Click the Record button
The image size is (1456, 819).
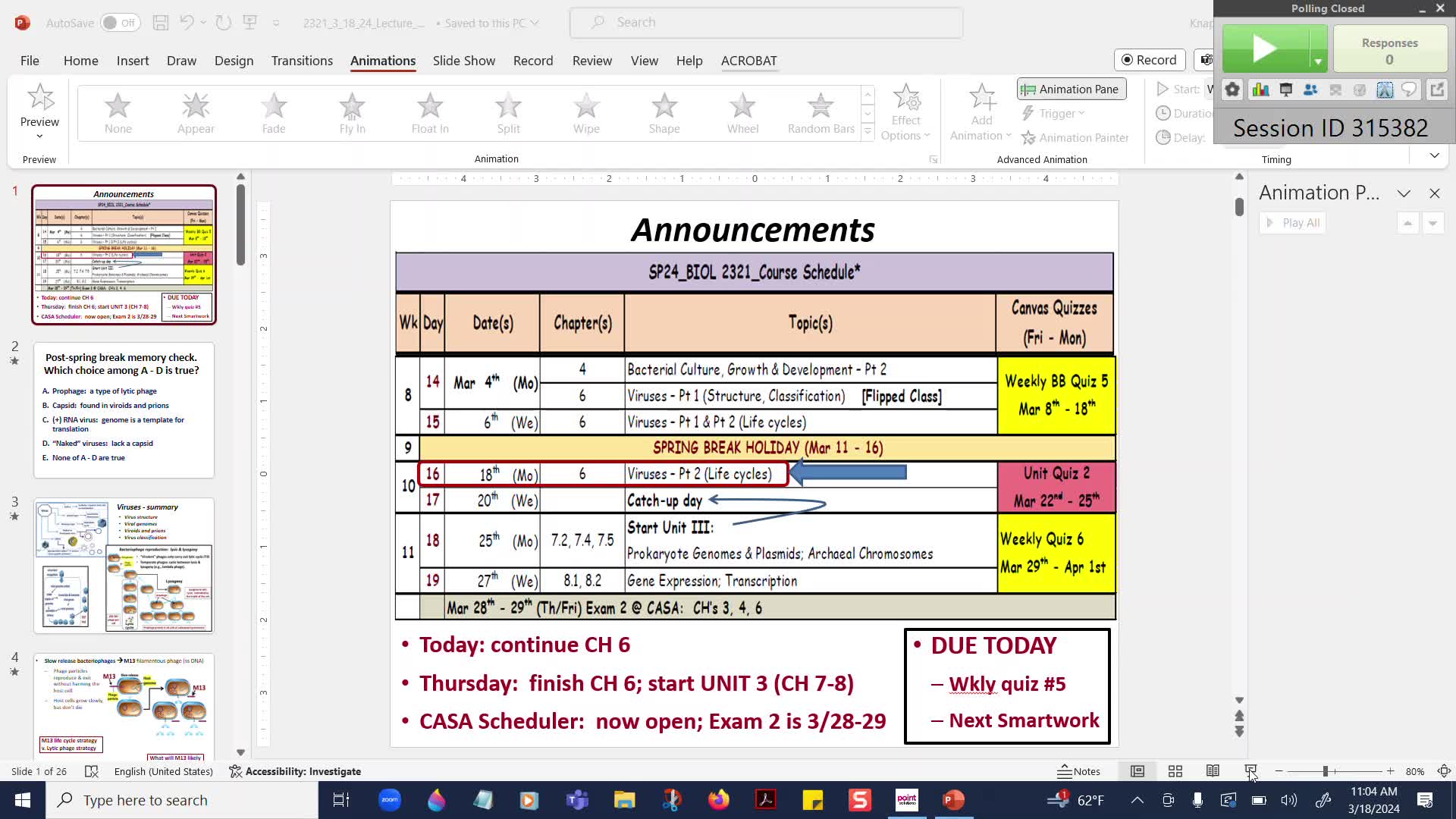(x=1149, y=60)
